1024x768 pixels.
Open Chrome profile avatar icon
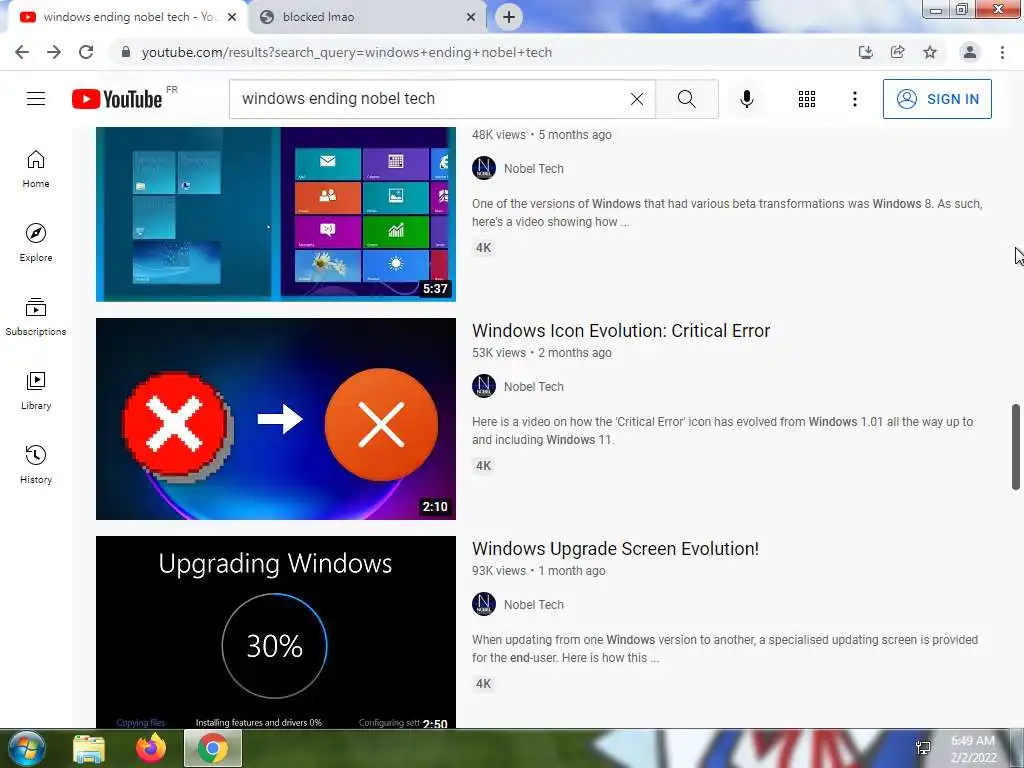click(970, 52)
